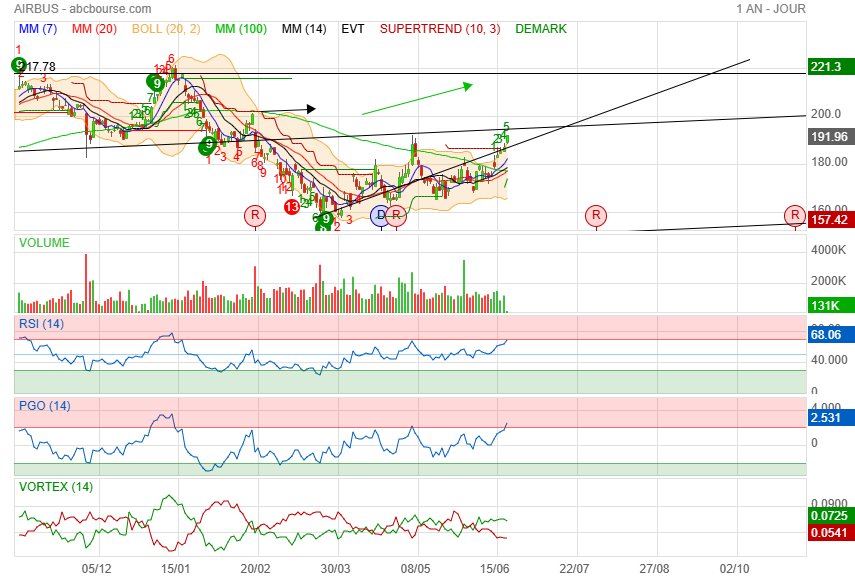This screenshot has height=579, width=855.
Task: Click the grey 191.96 current price tag
Action: click(x=831, y=137)
